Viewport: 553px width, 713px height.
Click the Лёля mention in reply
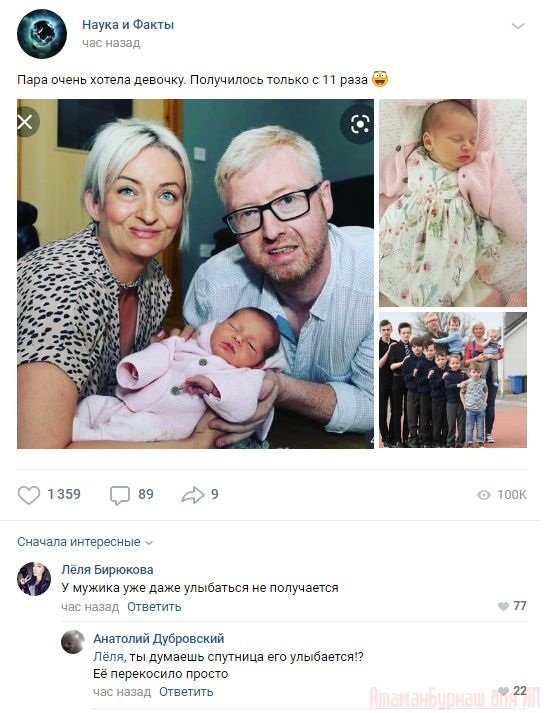tap(109, 657)
